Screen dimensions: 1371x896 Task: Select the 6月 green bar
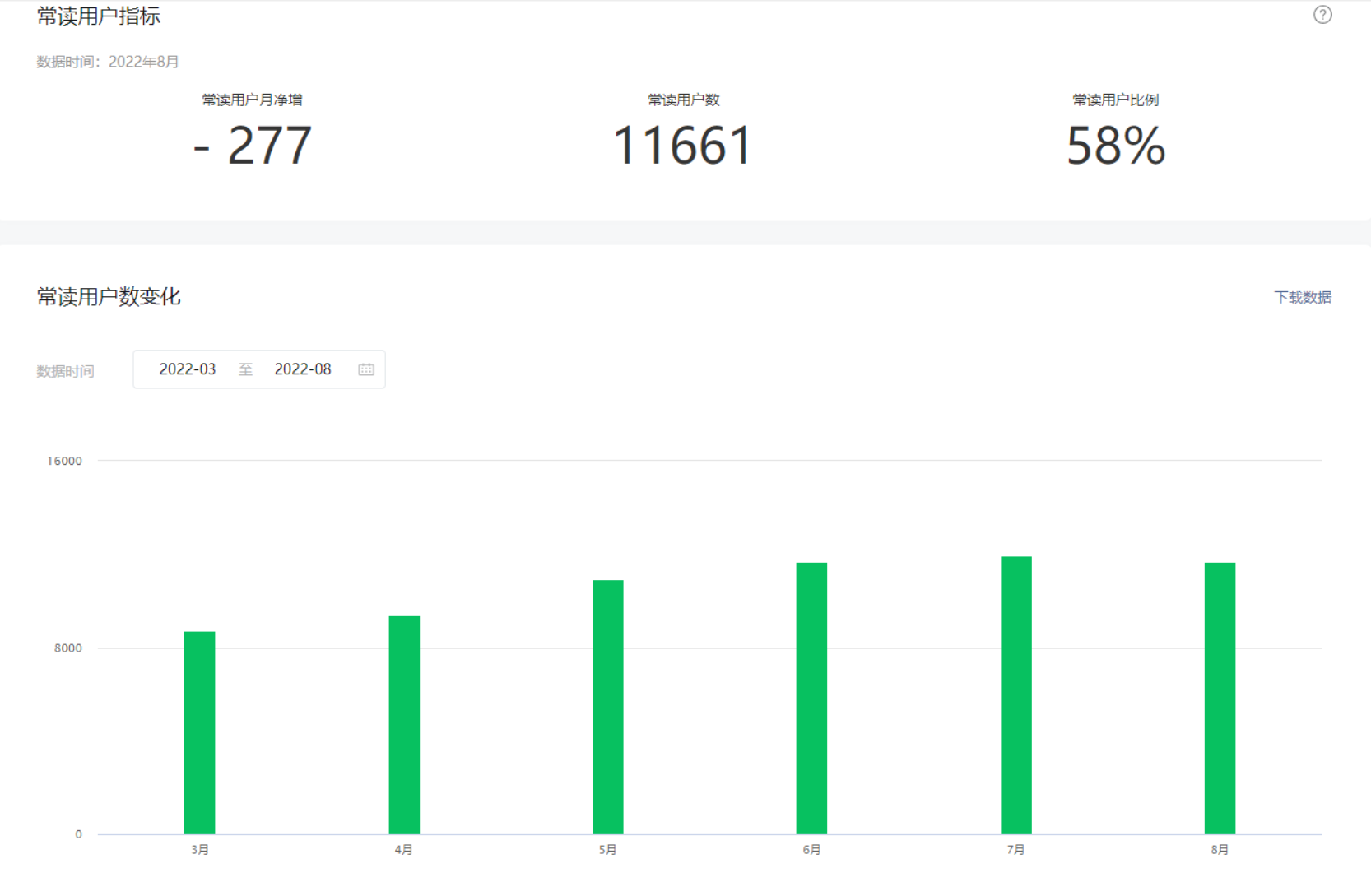811,699
